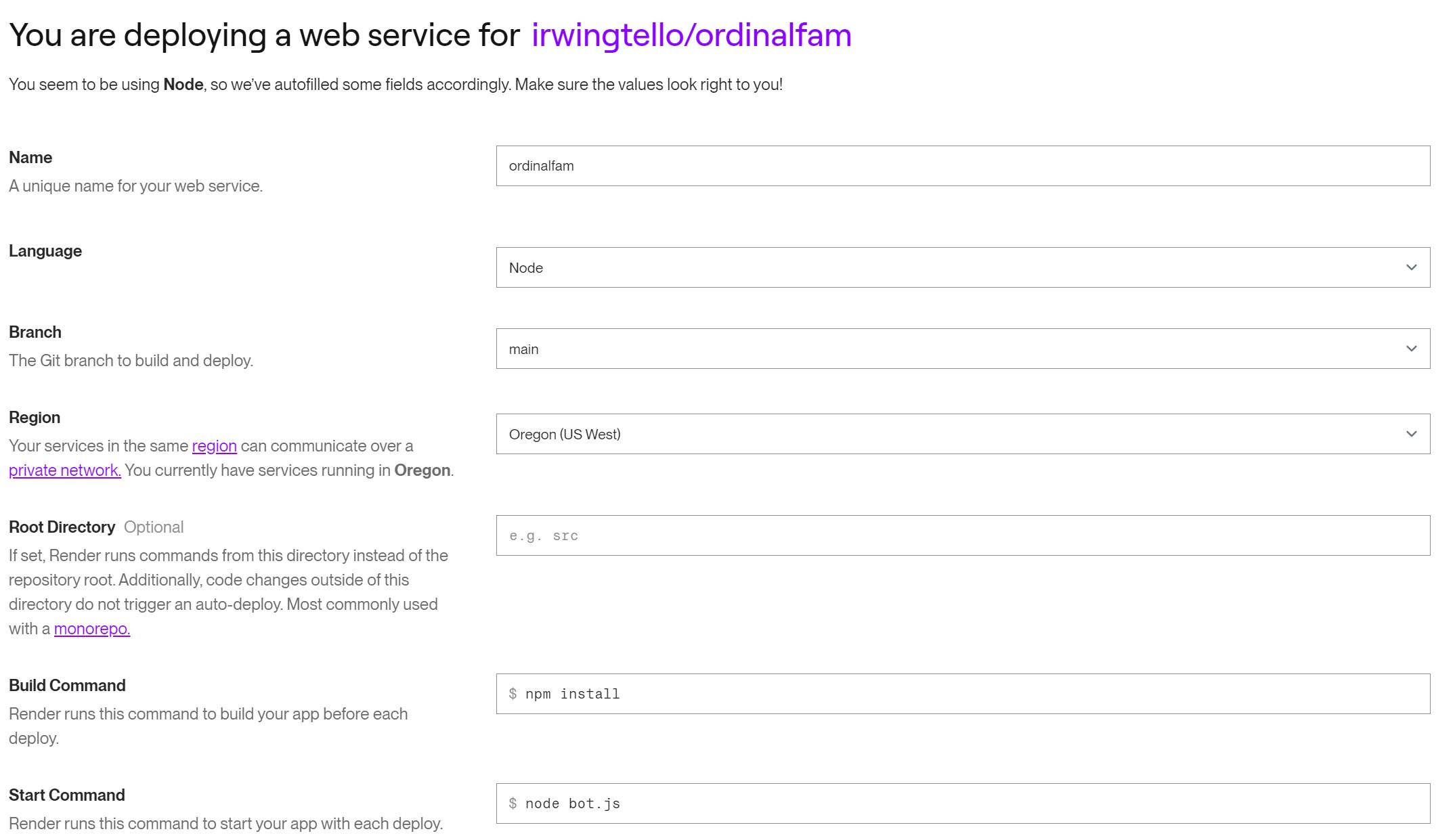The width and height of the screenshot is (1455, 840).
Task: Click the 'Language' field label
Action: tap(45, 251)
